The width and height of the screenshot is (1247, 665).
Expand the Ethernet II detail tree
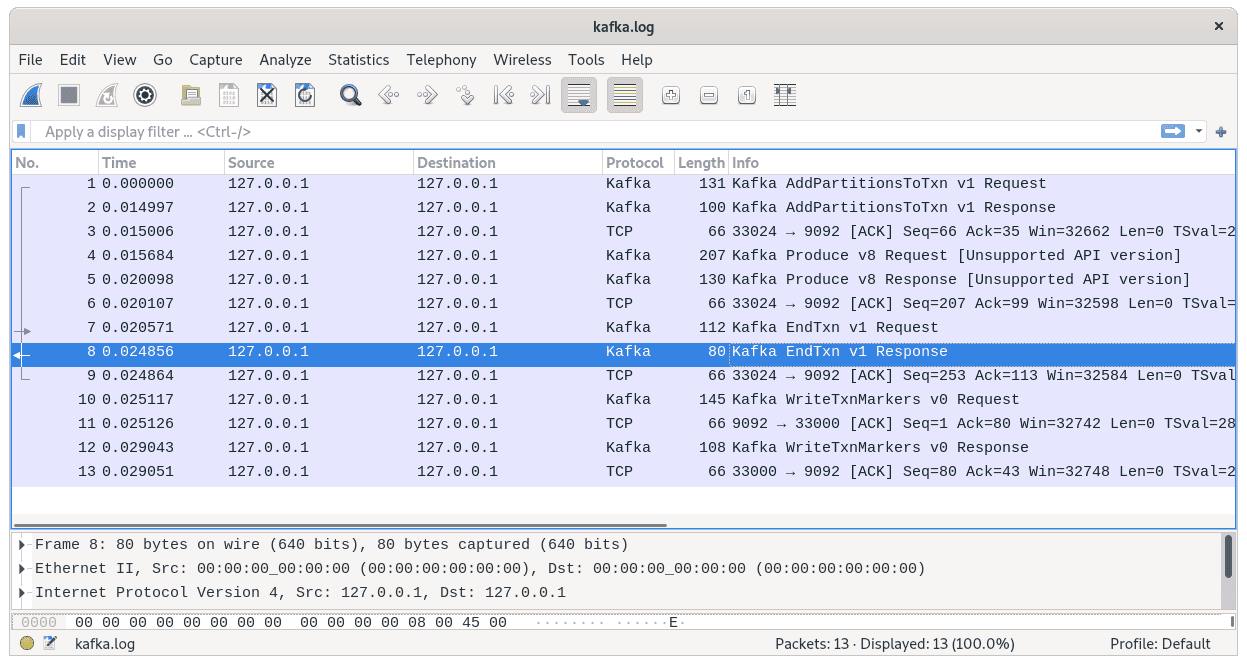coord(22,569)
